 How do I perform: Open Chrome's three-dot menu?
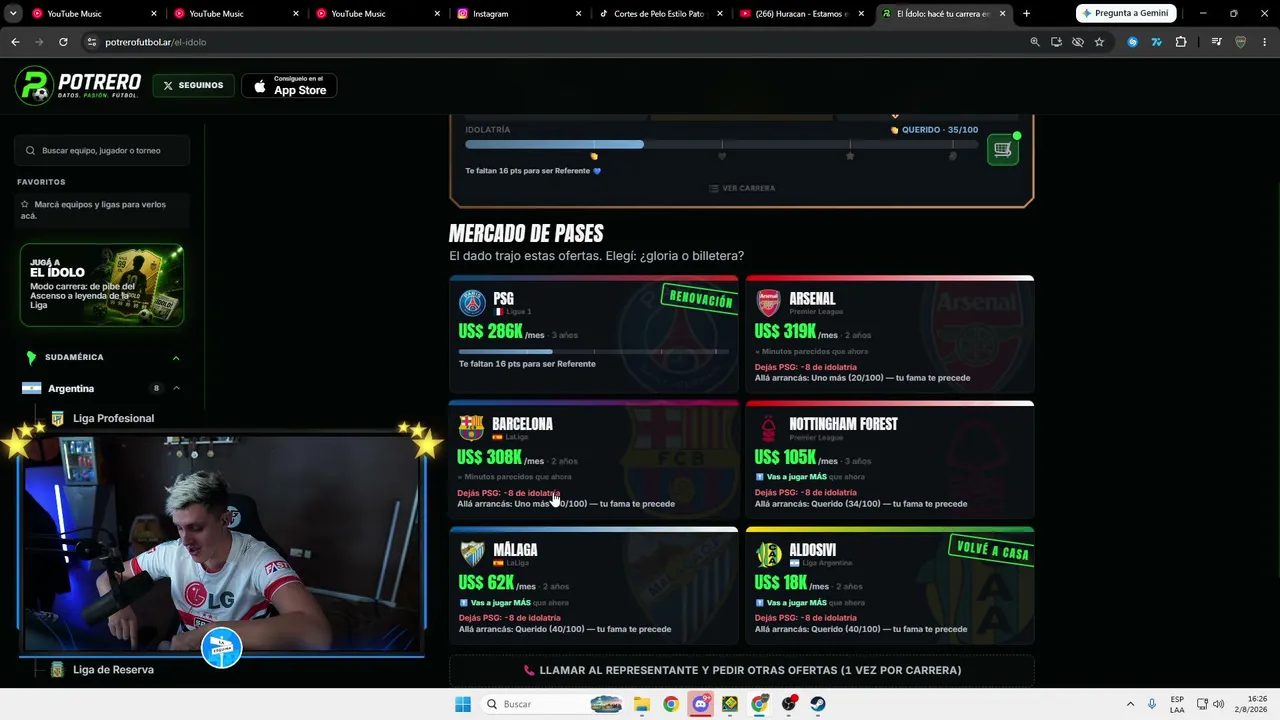(1265, 42)
